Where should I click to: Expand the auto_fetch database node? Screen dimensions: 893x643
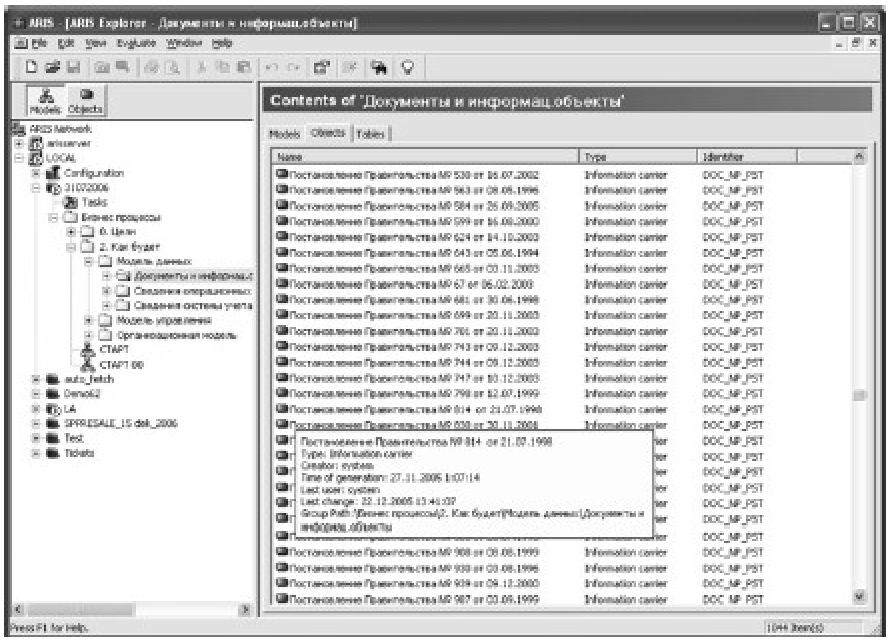pos(37,379)
